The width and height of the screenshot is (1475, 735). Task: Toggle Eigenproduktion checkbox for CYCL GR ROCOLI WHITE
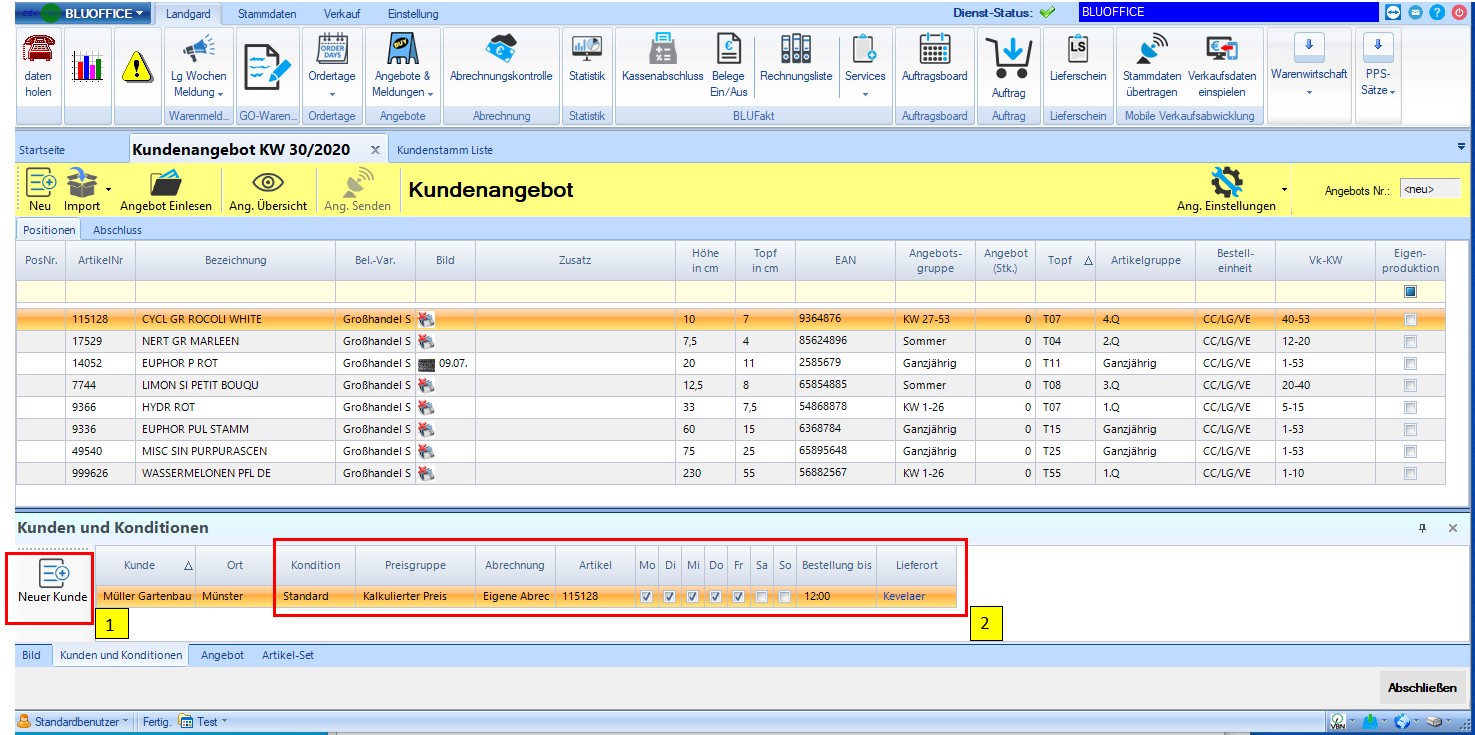click(x=1410, y=320)
